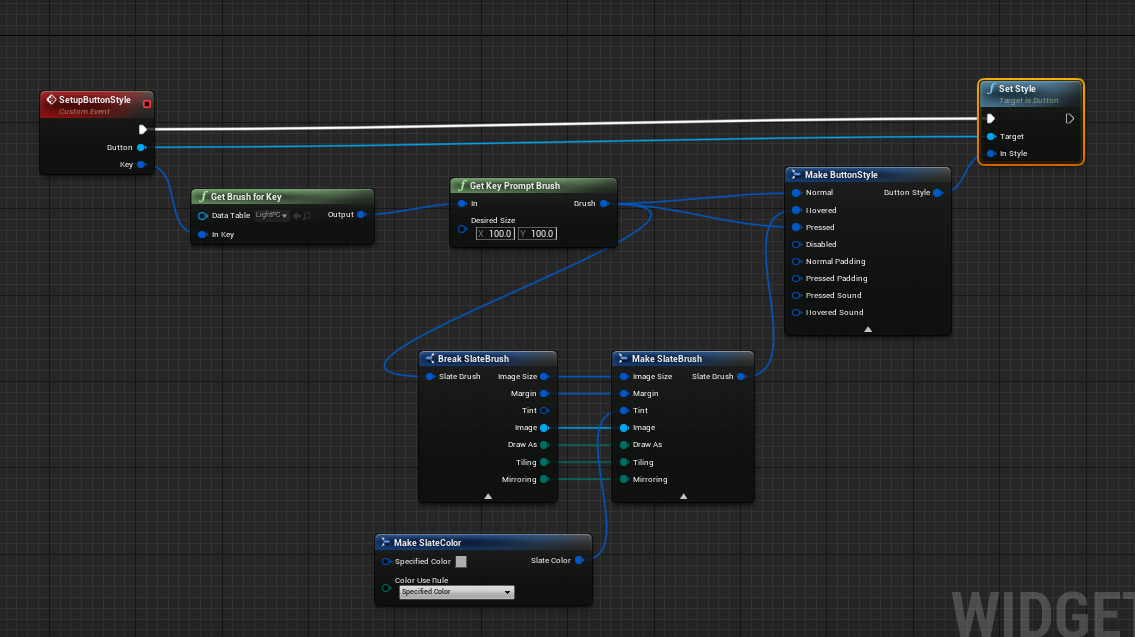
Task: Expand the Make SlateBrush node advanced pins
Action: [x=683, y=495]
